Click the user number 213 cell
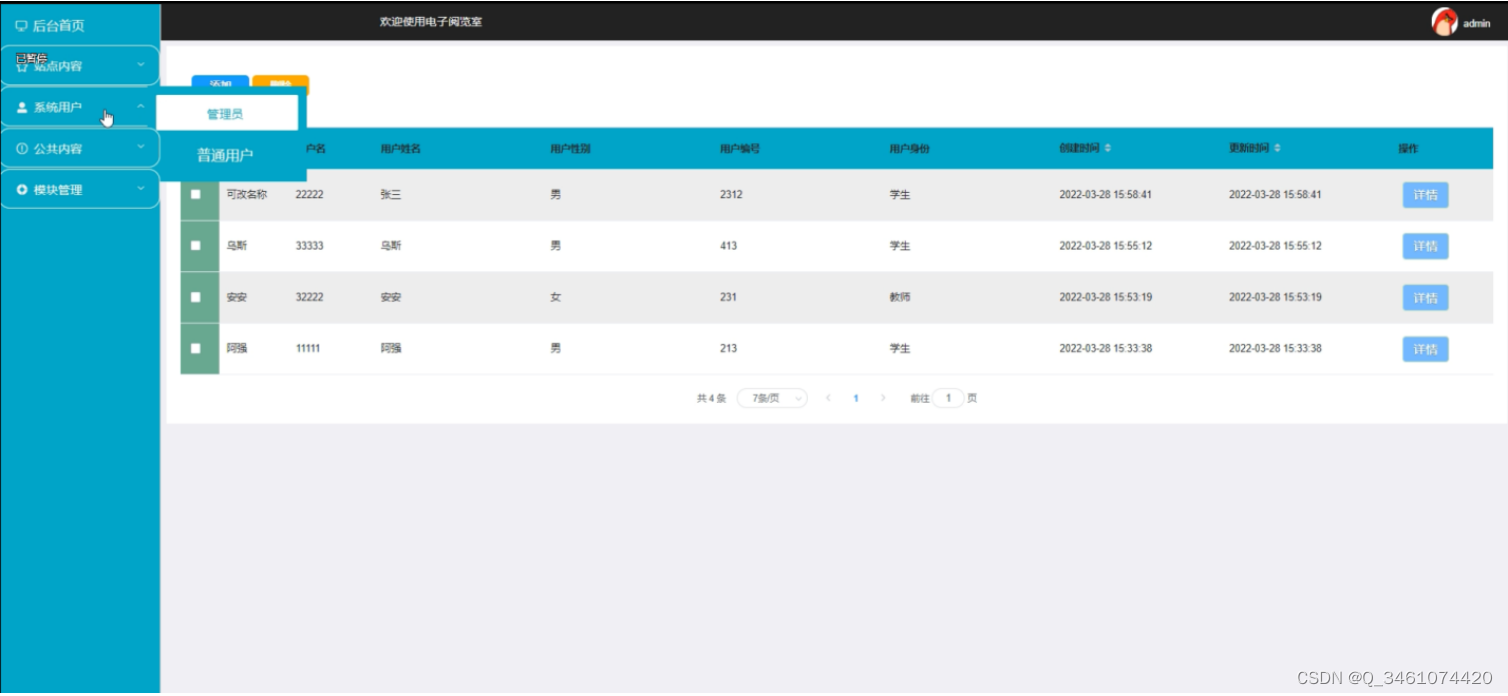This screenshot has height=696, width=1508. pyautogui.click(x=728, y=348)
